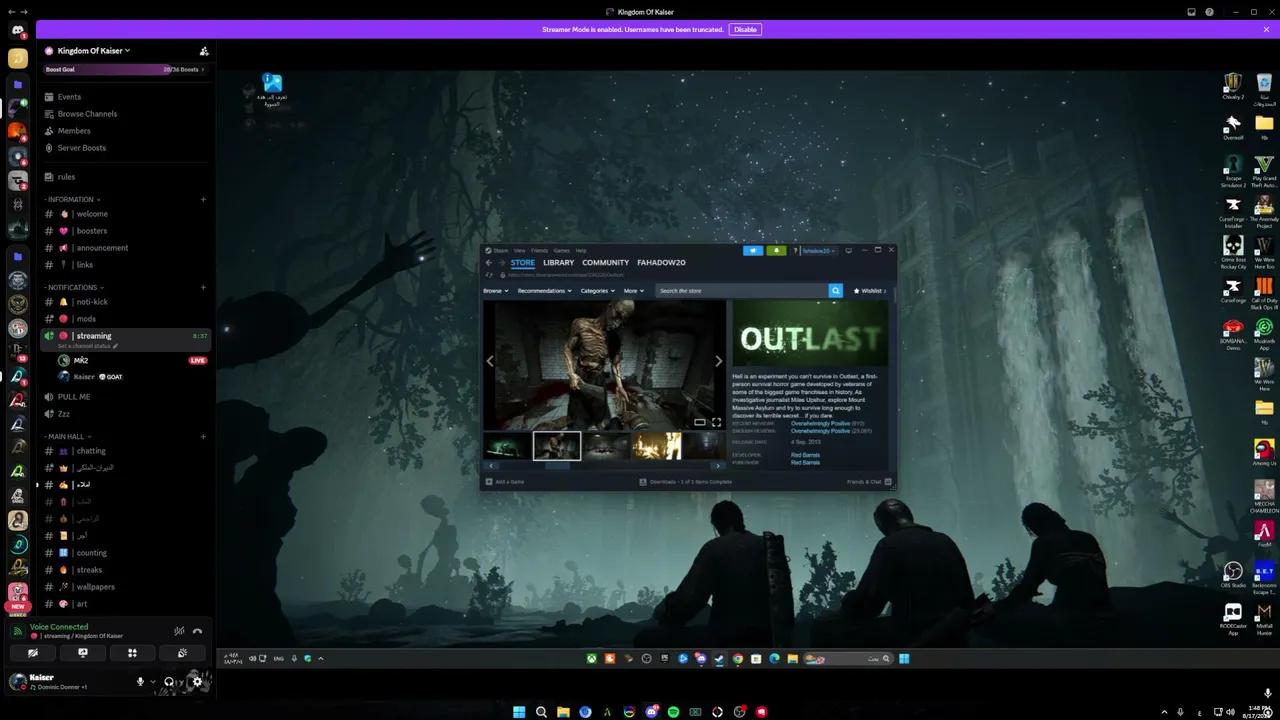Viewport: 1280px width, 720px height.
Task: Mute the microphone in the user panel
Action: coord(140,682)
